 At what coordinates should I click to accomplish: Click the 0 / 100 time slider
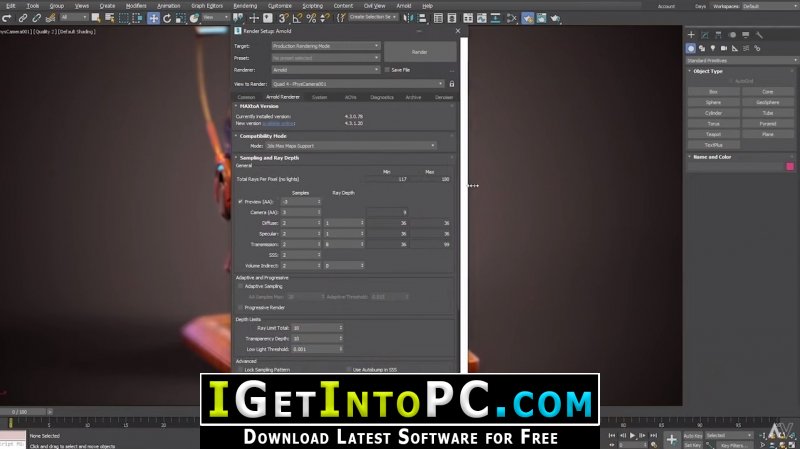click(x=23, y=412)
